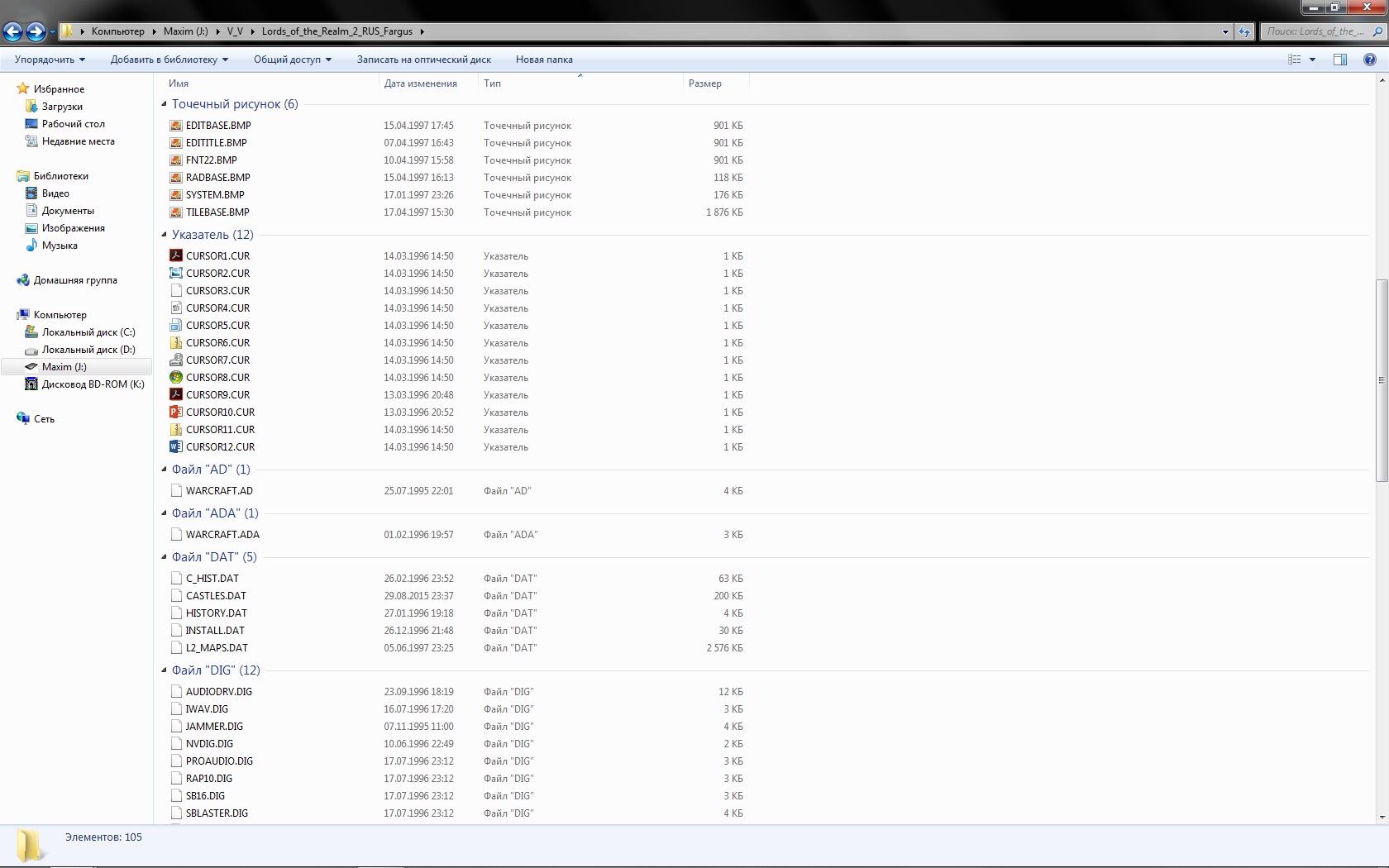Screen dimensions: 1389x868
Task: Select the file "TILEBASE.BMP"
Action: (x=217, y=212)
